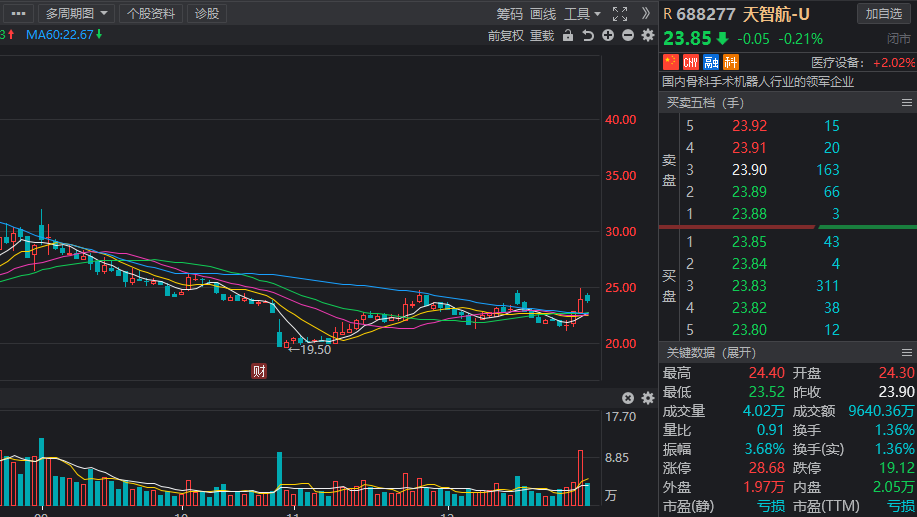Toggle the 前复权 price adjustment option
Image resolution: width=917 pixels, height=517 pixels.
click(x=506, y=35)
